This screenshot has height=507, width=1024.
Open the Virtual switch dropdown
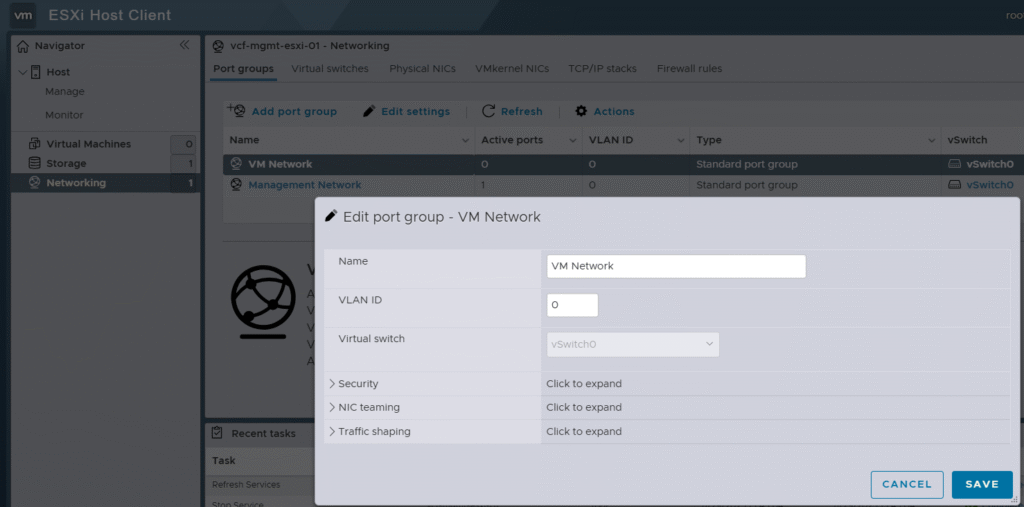tap(632, 344)
